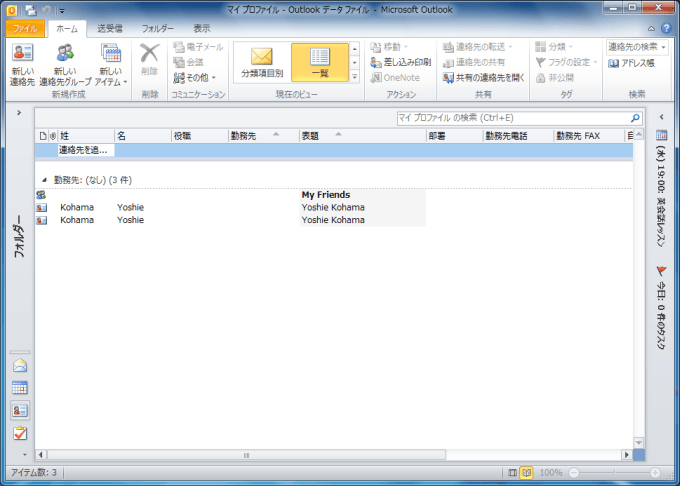Click the To-Do bar calendar icon
Viewport: 680px width, 486px height.
pos(661,135)
